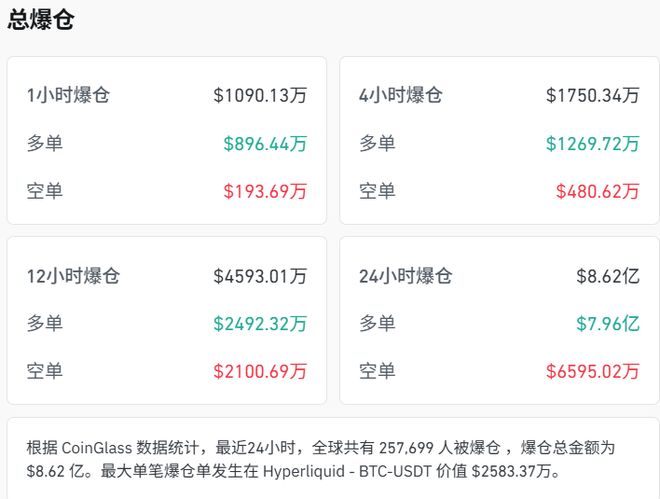Click the 12-hour total $4593.01万
Viewport: 660px width, 499px height.
[x=260, y=276]
